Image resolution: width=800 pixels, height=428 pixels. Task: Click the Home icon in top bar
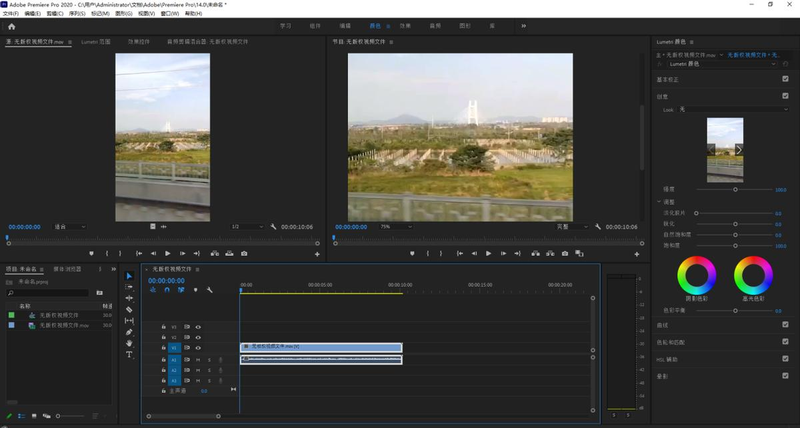[11, 26]
